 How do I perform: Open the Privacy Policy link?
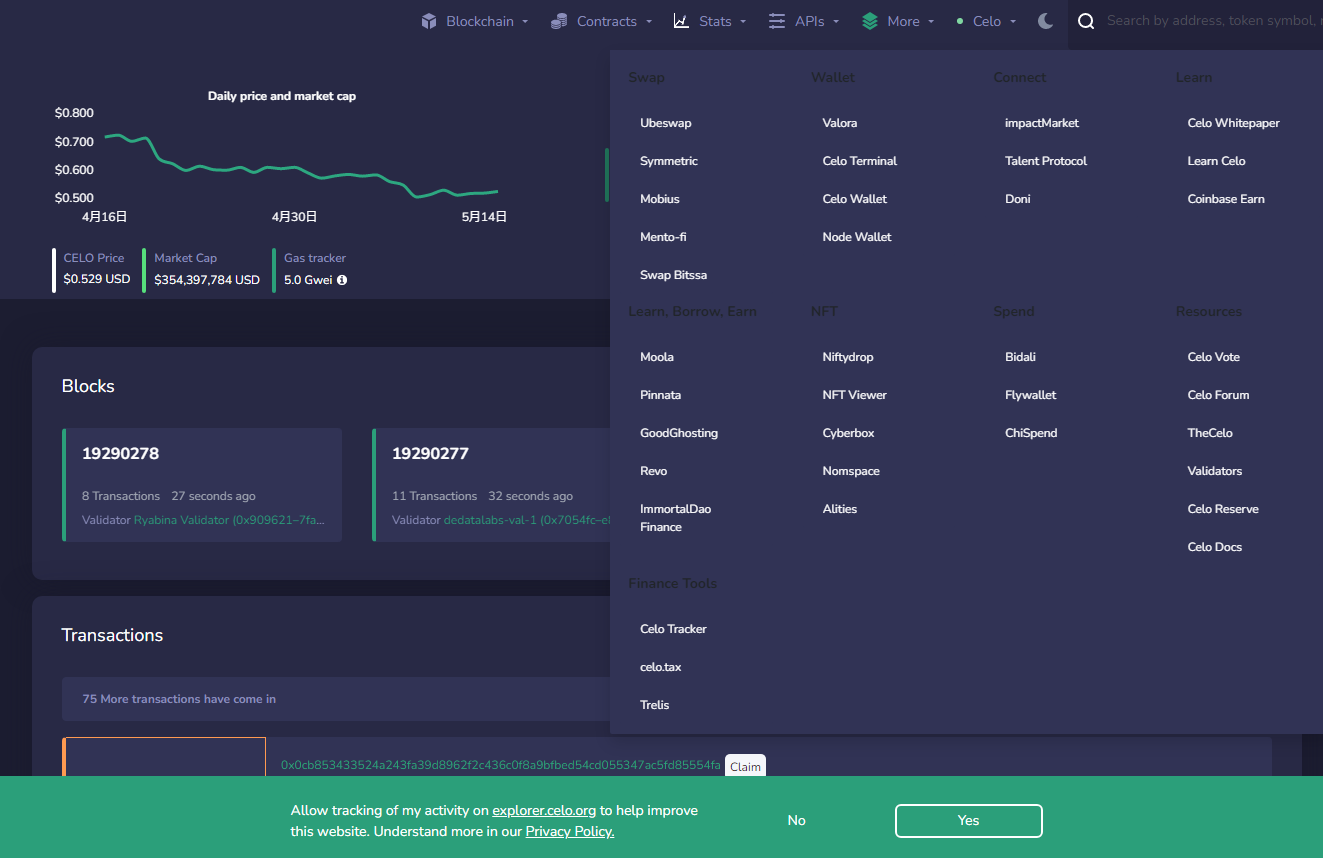pos(569,831)
